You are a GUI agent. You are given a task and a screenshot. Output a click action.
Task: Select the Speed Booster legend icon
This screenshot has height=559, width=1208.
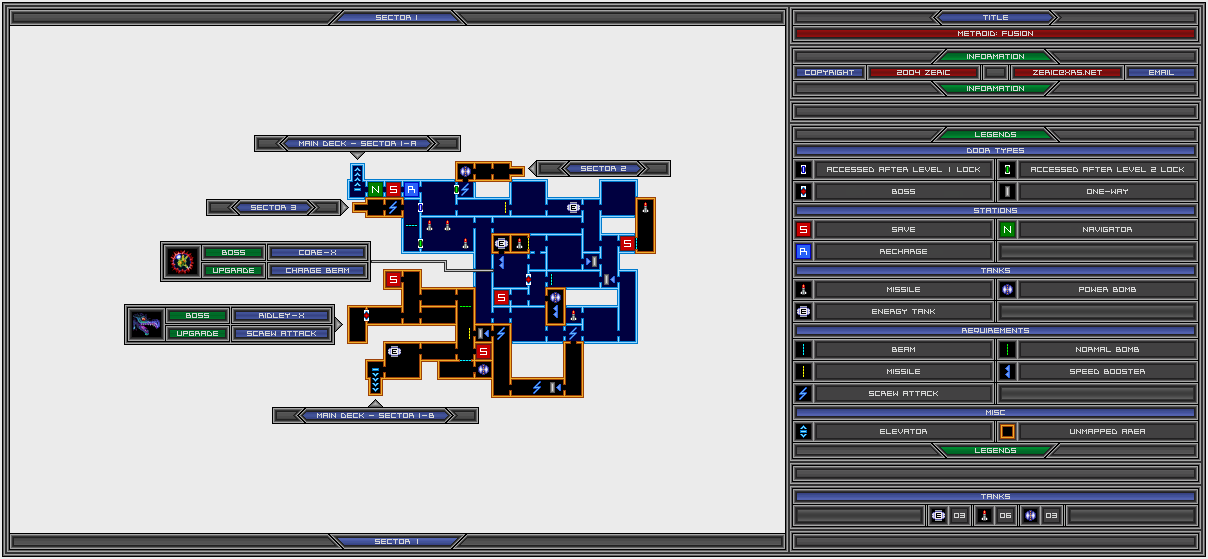point(1008,372)
